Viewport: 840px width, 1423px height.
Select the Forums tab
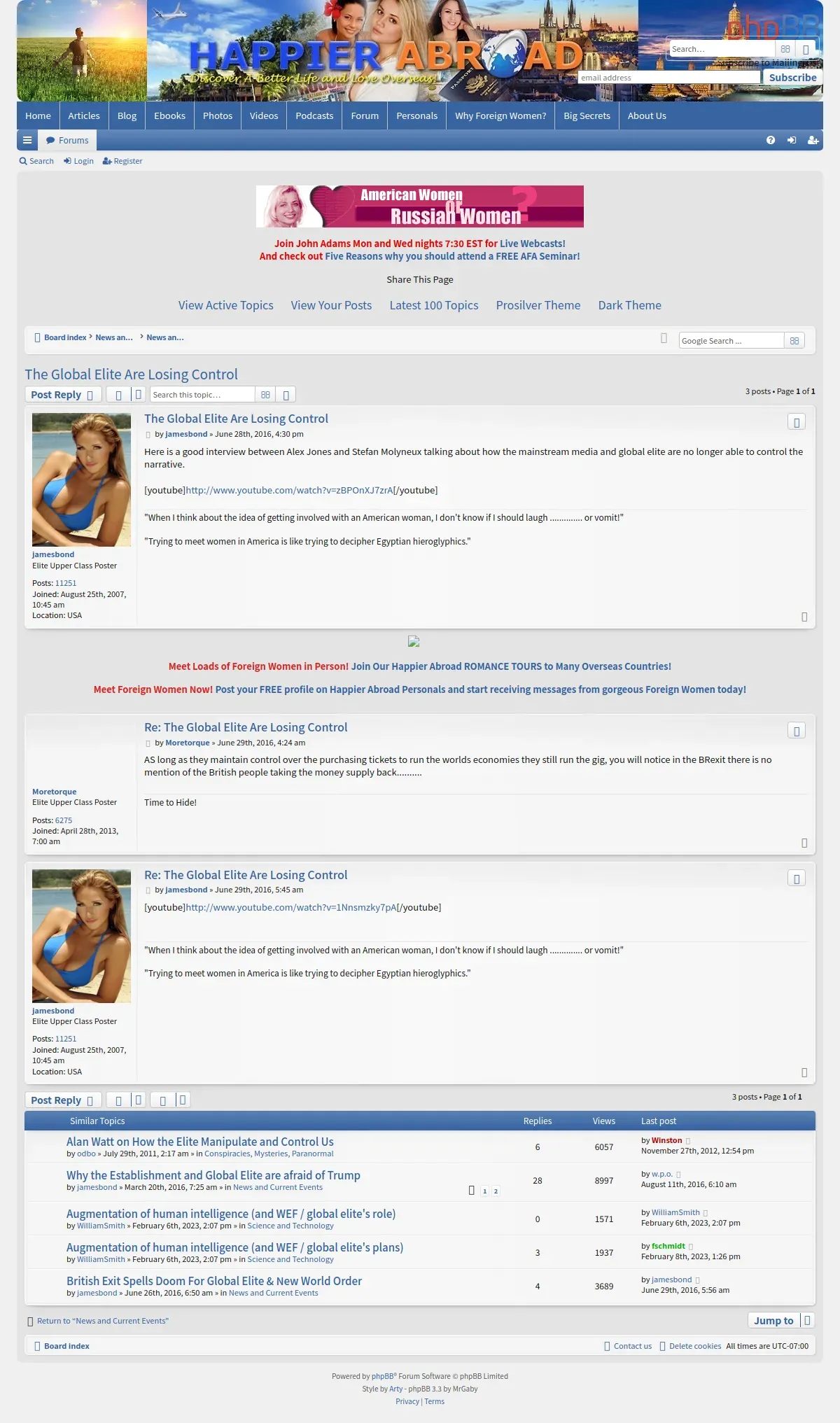tap(67, 140)
